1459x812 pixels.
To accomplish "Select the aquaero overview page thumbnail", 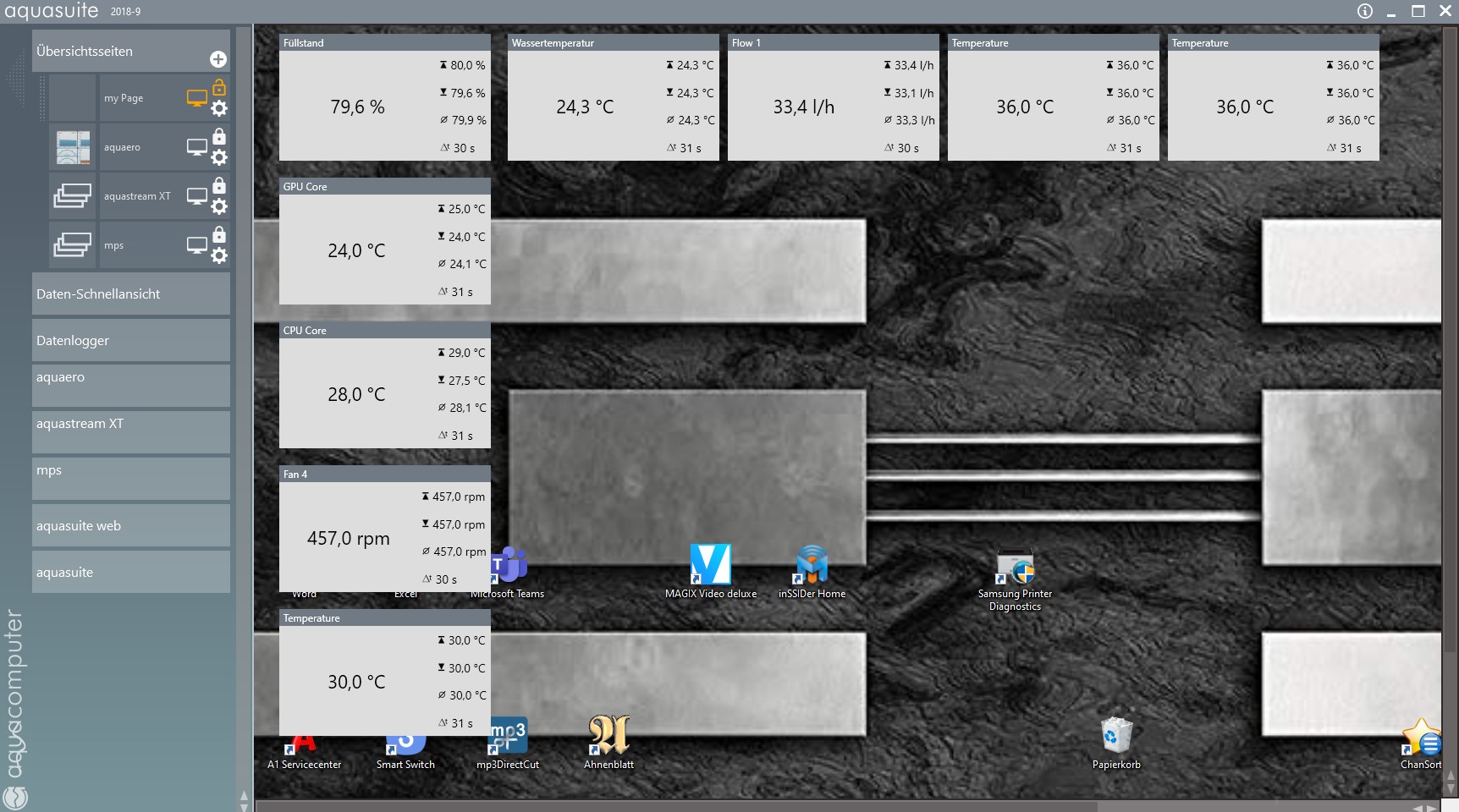I will click(73, 147).
